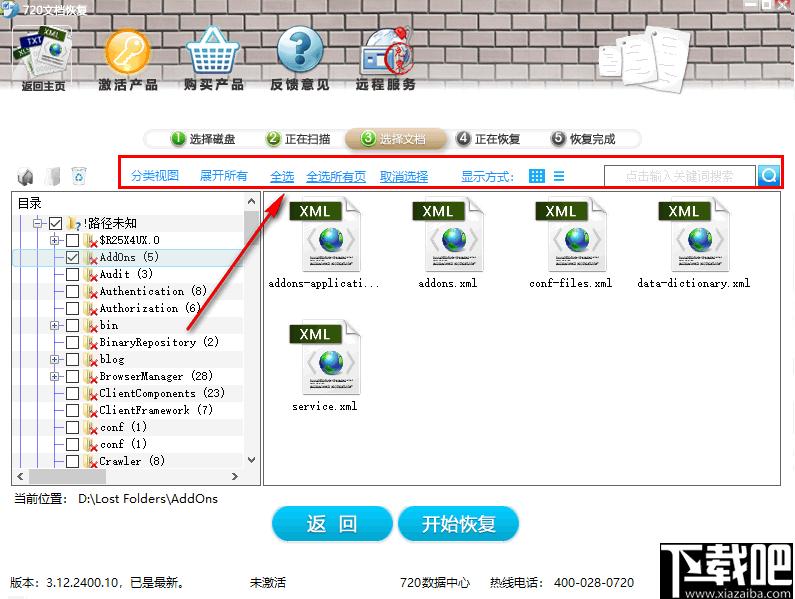Expand the $R25X4UX.0 folder node
This screenshot has width=795, height=599.
pyautogui.click(x=55, y=240)
